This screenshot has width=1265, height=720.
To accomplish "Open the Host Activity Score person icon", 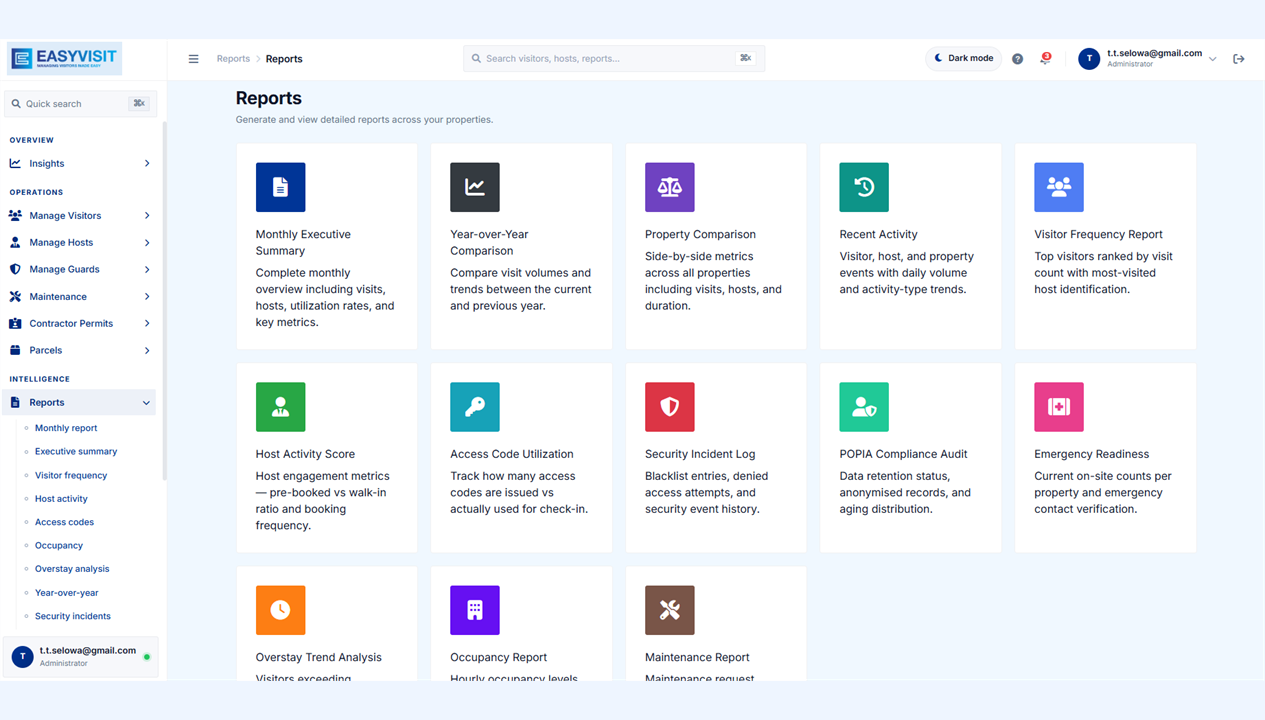I will click(280, 407).
